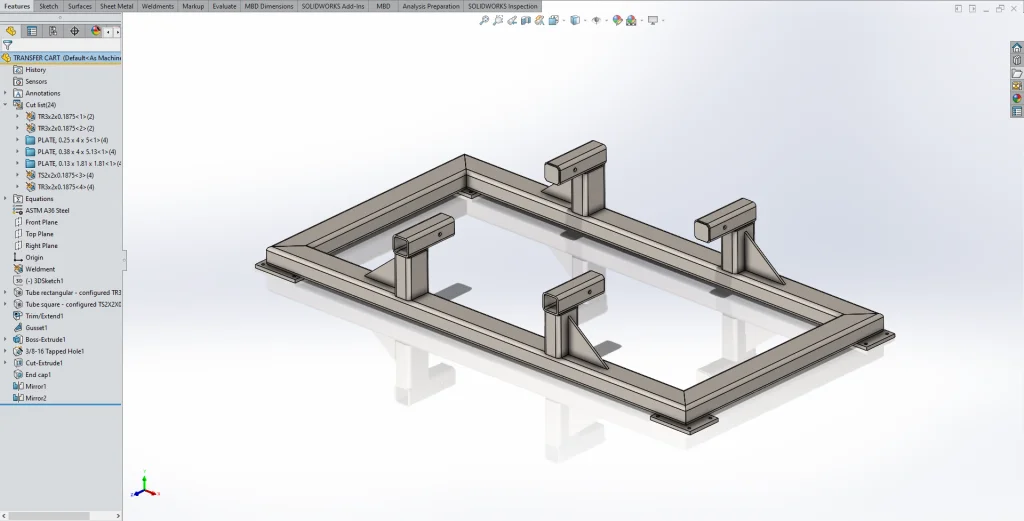The height and width of the screenshot is (521, 1024).
Task: Click the Zoom to Fit icon
Action: [484, 20]
